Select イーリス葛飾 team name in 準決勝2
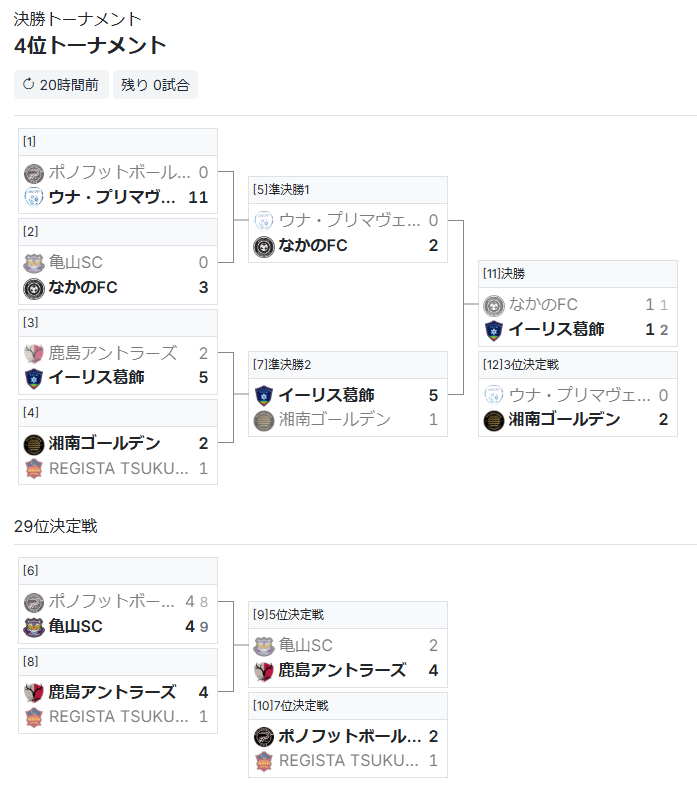Image resolution: width=697 pixels, height=807 pixels. (x=326, y=395)
